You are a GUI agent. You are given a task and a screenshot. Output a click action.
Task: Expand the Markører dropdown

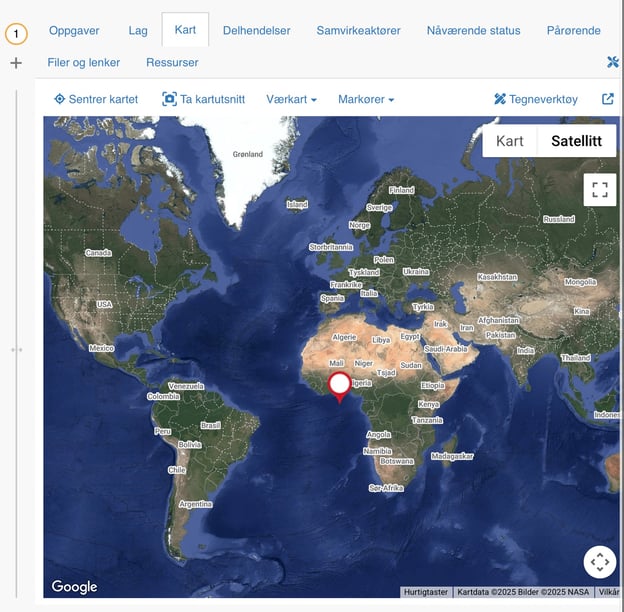366,99
